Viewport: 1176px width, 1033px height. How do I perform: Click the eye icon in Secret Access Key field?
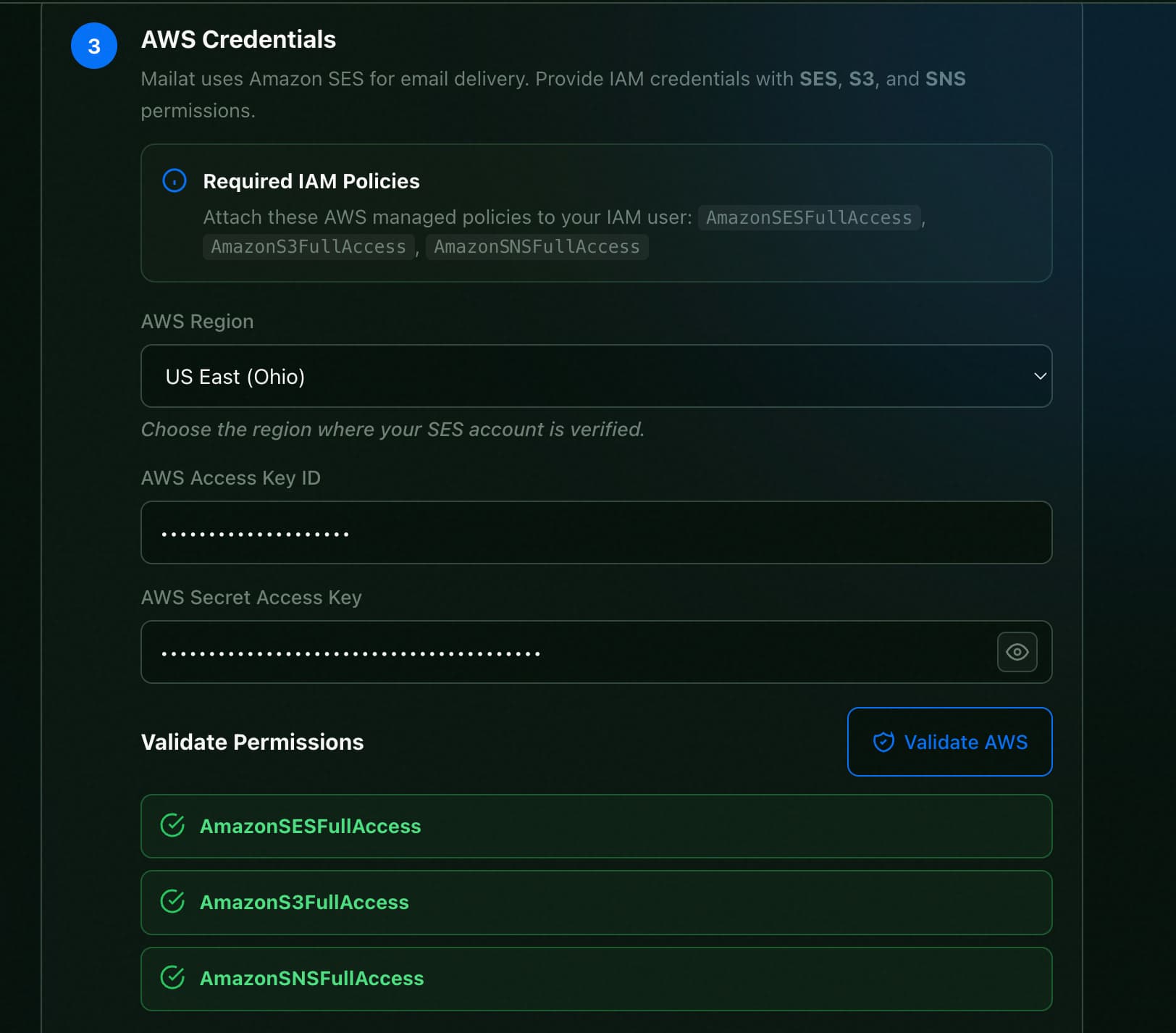click(x=1017, y=652)
